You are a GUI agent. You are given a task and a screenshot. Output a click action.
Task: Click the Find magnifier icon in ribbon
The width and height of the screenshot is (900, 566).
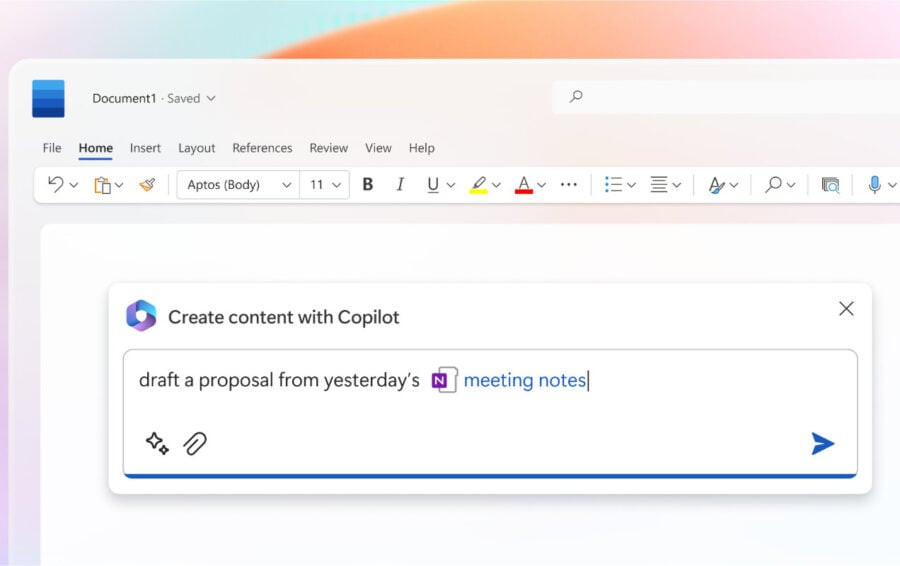tap(773, 184)
